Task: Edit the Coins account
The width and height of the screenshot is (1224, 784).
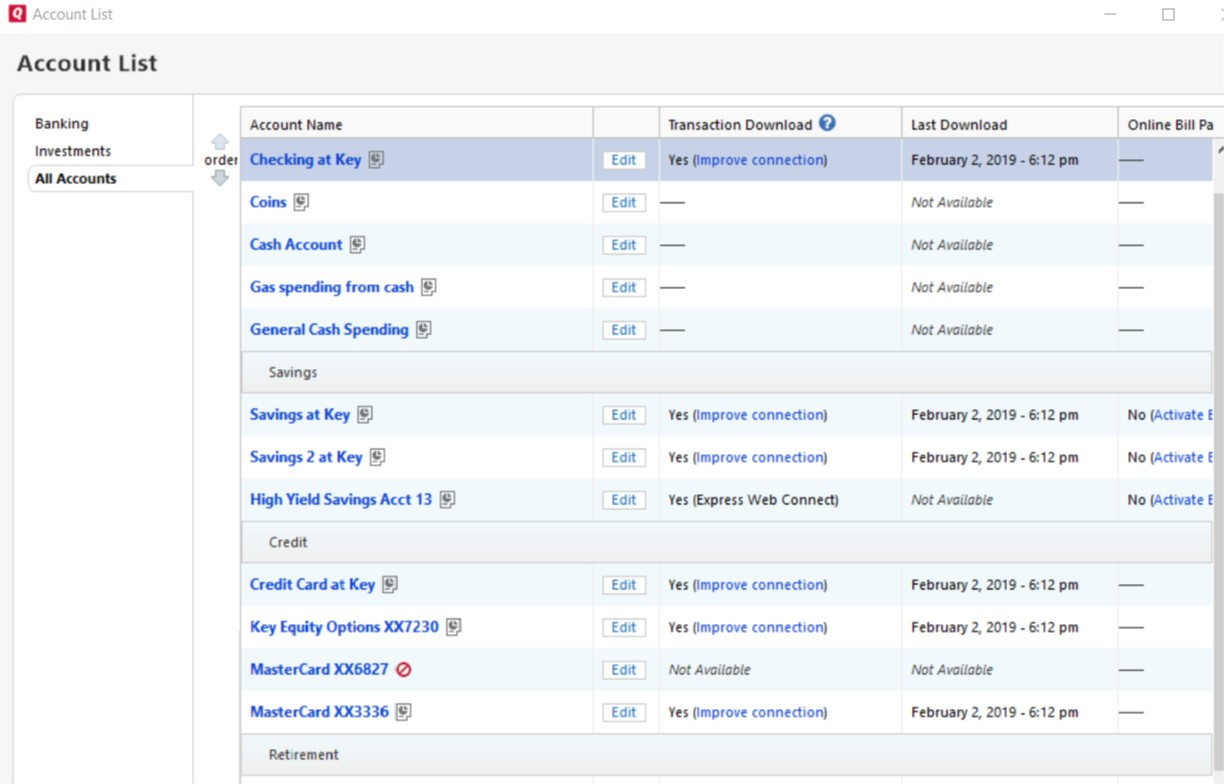Action: 624,202
